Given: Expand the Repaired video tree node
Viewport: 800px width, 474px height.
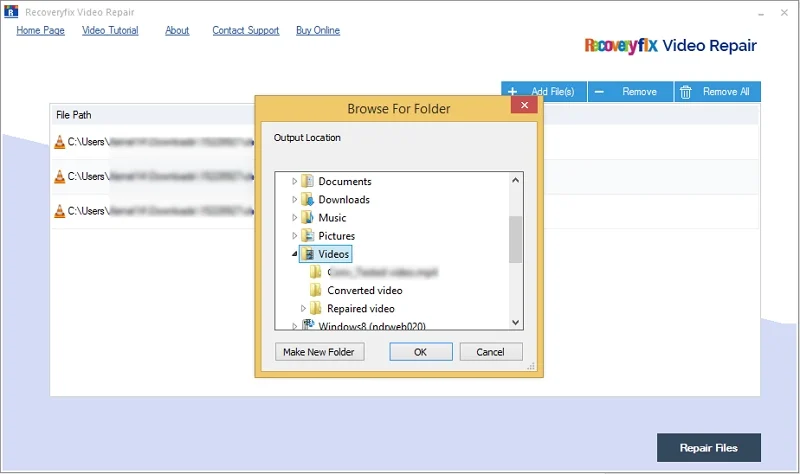Looking at the screenshot, I should click(303, 308).
